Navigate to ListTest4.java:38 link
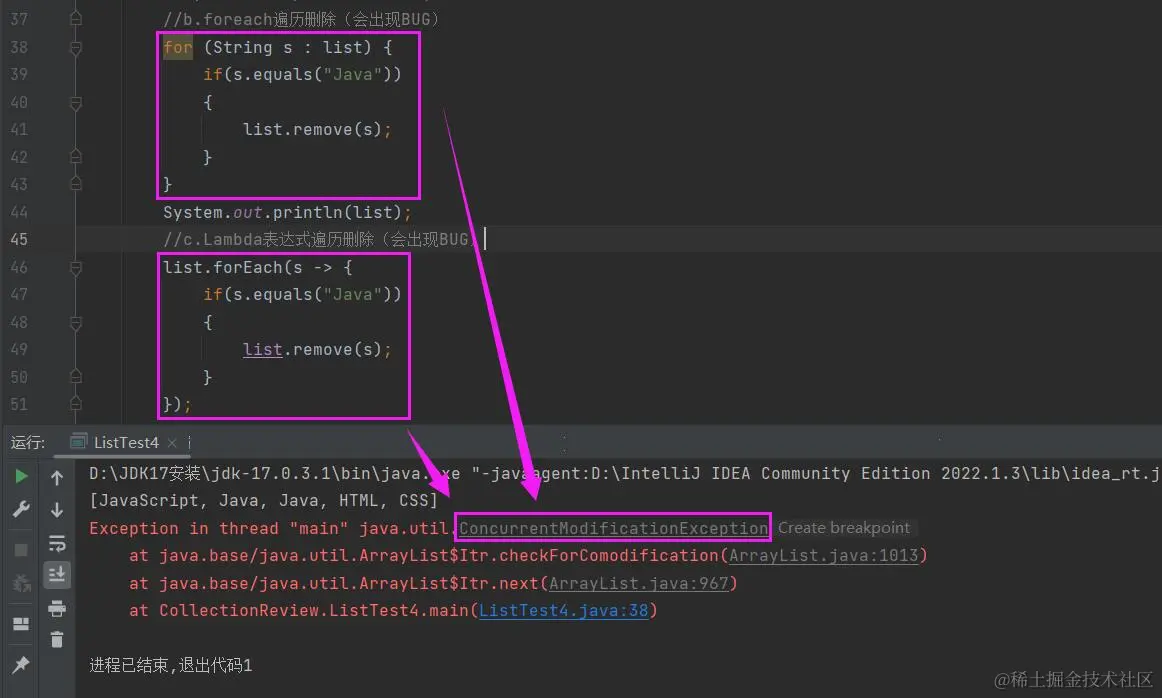 [563, 611]
